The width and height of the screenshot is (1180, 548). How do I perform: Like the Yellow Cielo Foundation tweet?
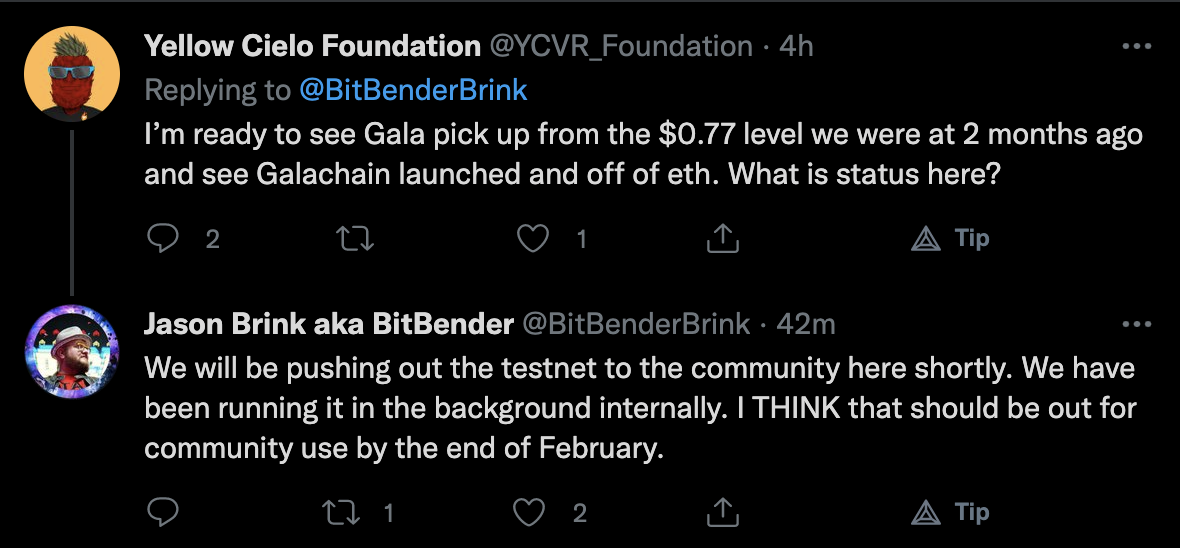[x=537, y=238]
